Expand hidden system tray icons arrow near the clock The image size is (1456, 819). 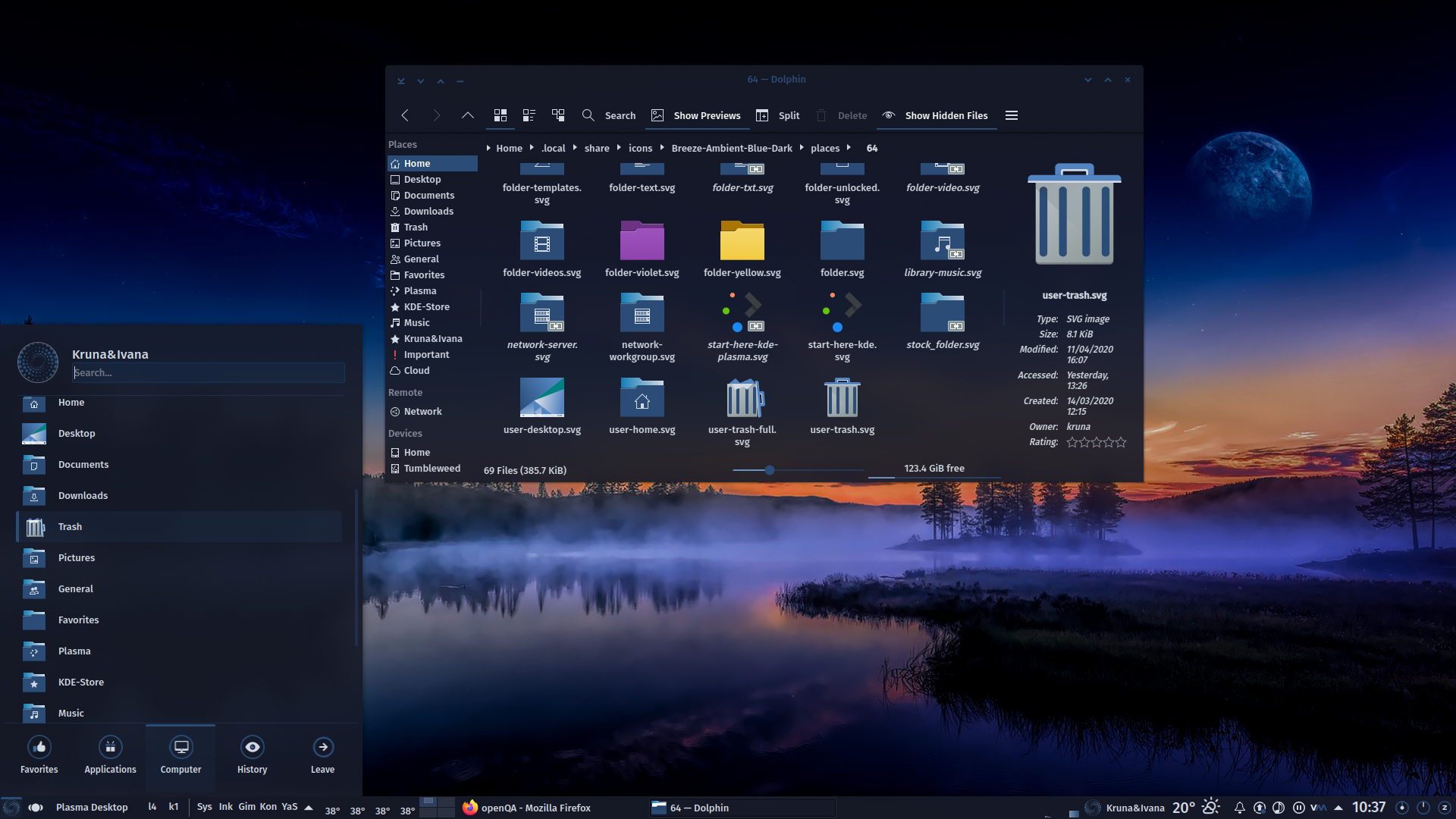1338,808
